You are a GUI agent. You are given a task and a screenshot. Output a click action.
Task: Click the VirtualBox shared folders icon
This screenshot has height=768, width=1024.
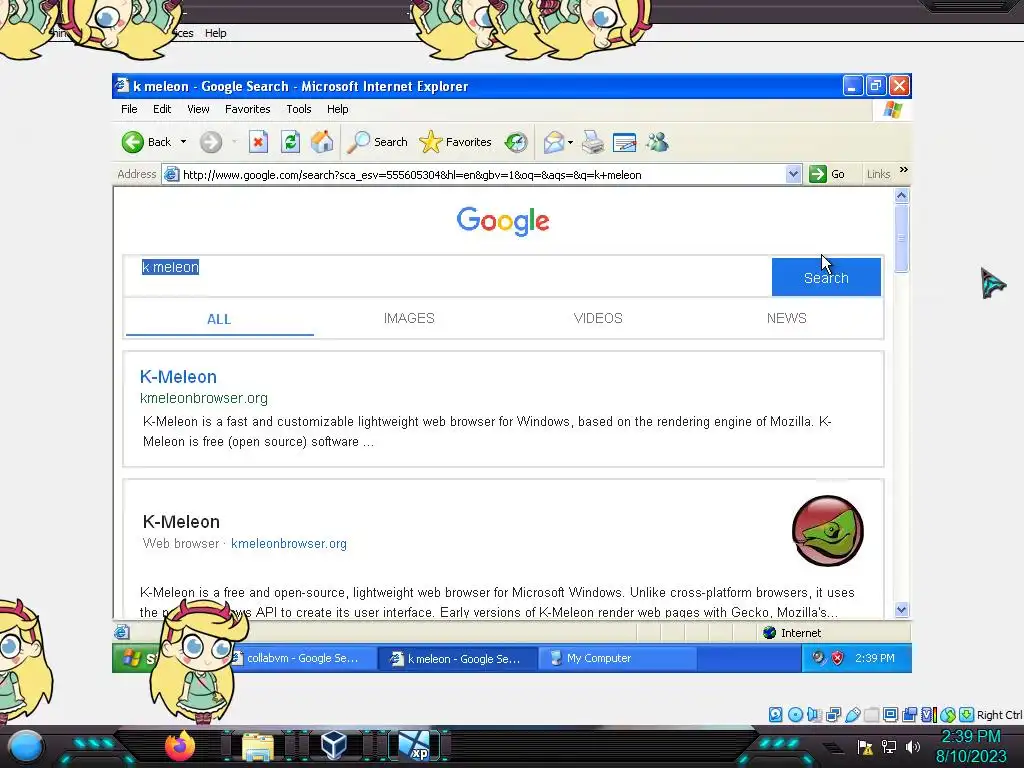tap(871, 714)
